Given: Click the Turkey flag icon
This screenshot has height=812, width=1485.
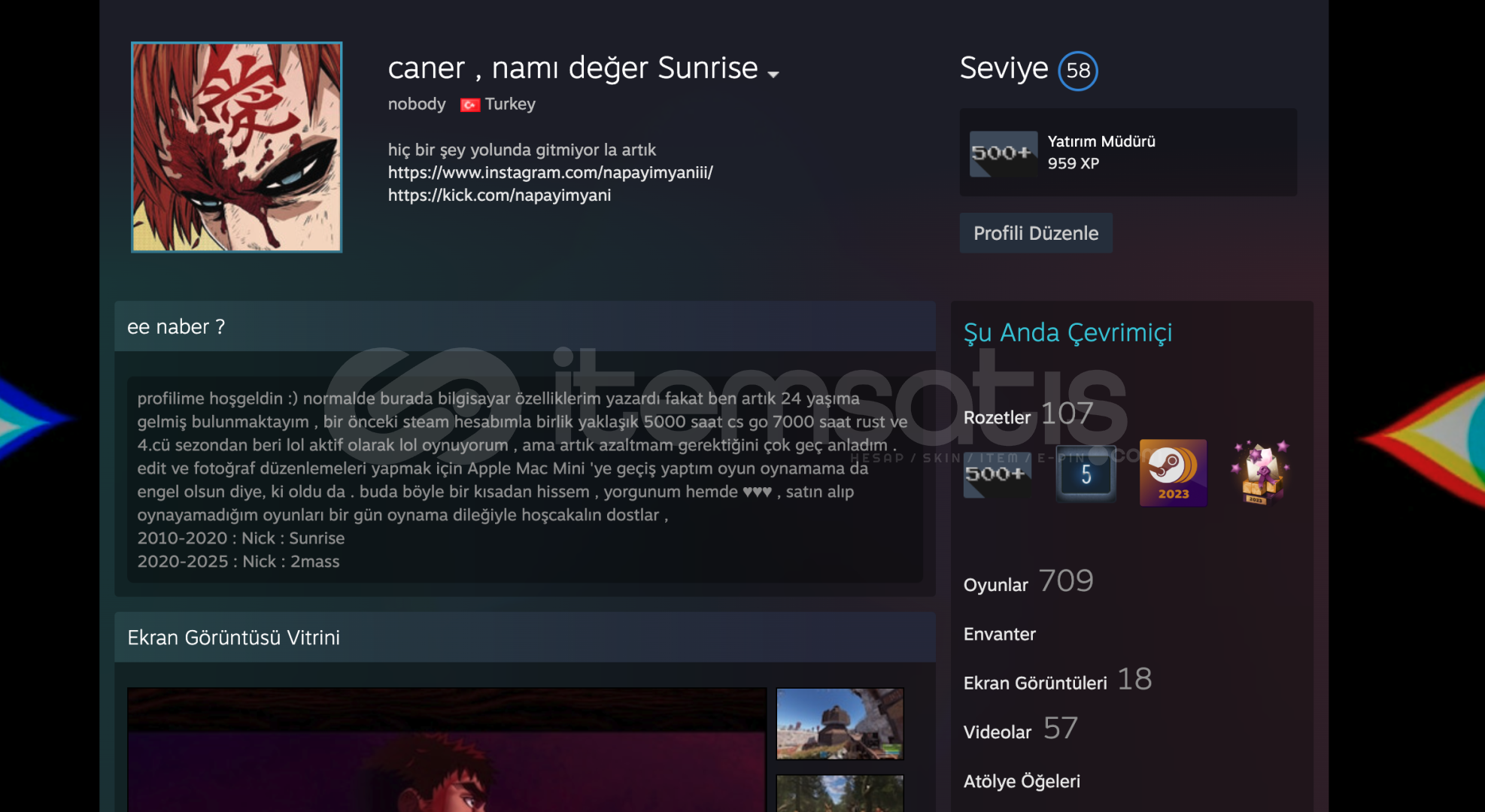Looking at the screenshot, I should point(470,105).
